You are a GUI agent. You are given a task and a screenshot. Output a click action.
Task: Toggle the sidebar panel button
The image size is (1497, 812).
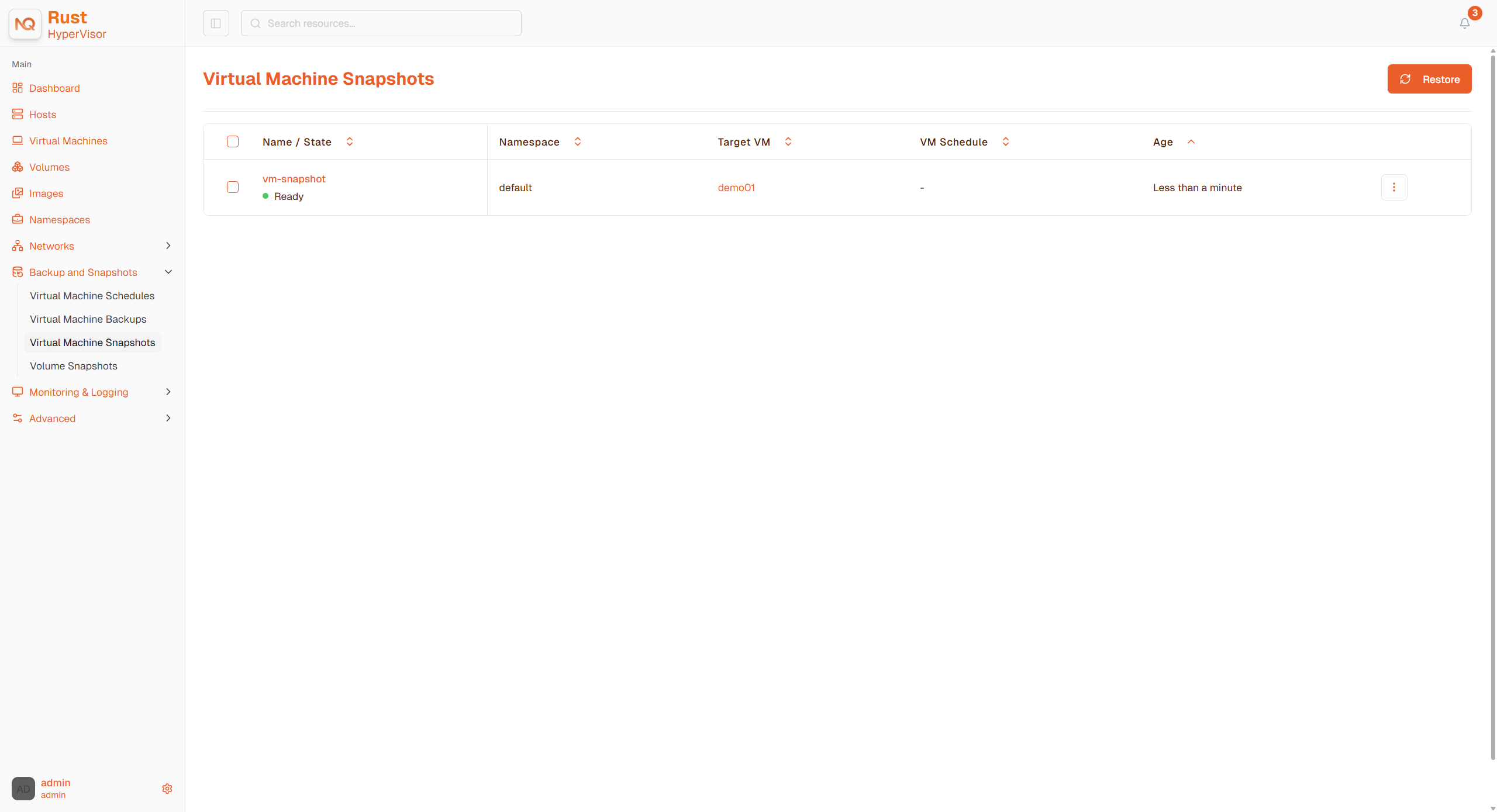(216, 23)
